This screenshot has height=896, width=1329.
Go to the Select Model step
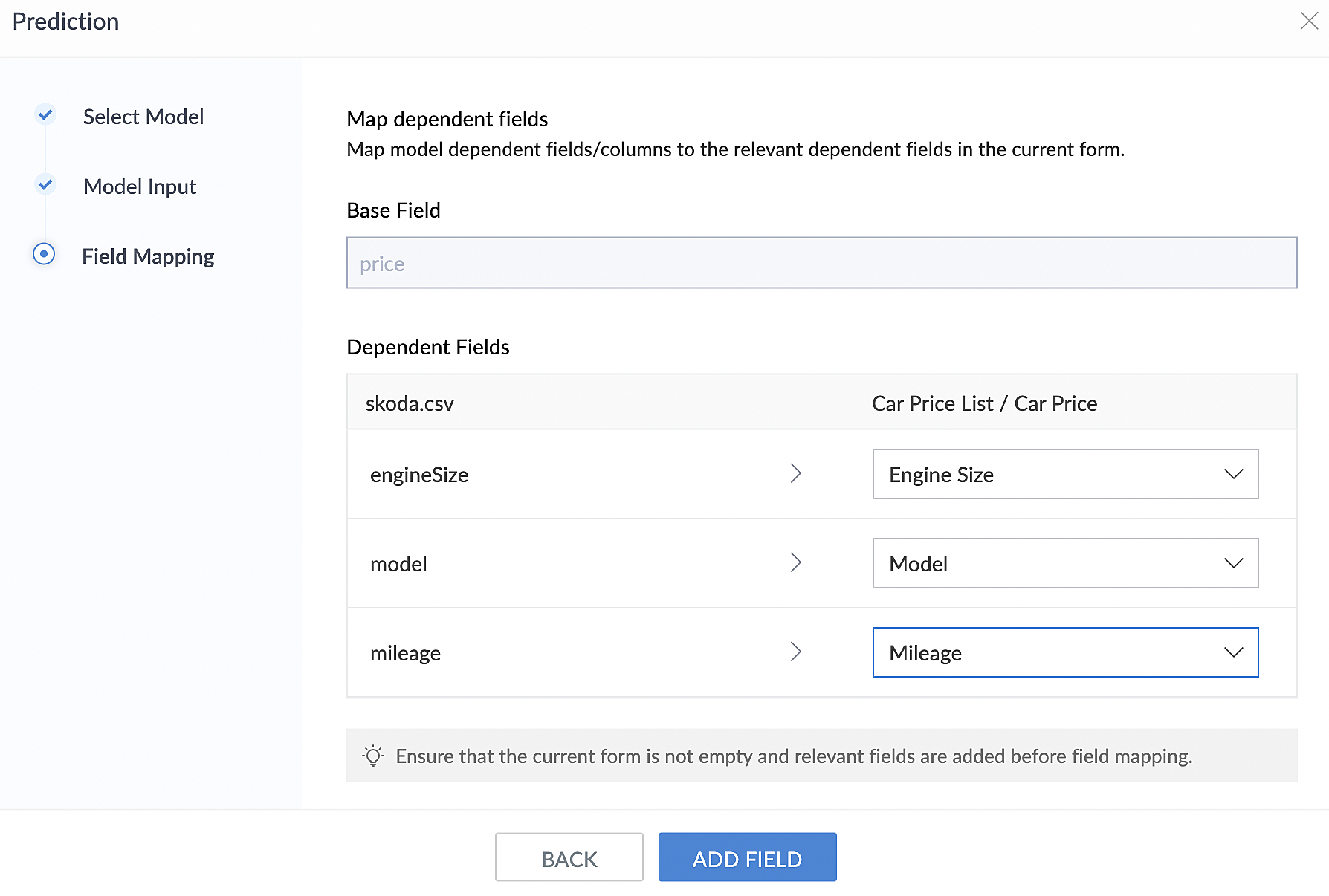(143, 117)
